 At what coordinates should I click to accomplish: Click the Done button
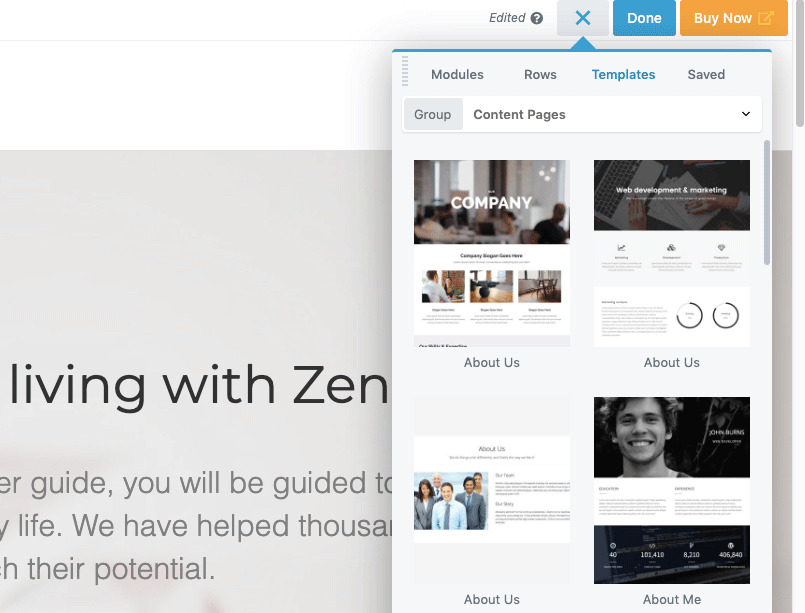[x=644, y=18]
